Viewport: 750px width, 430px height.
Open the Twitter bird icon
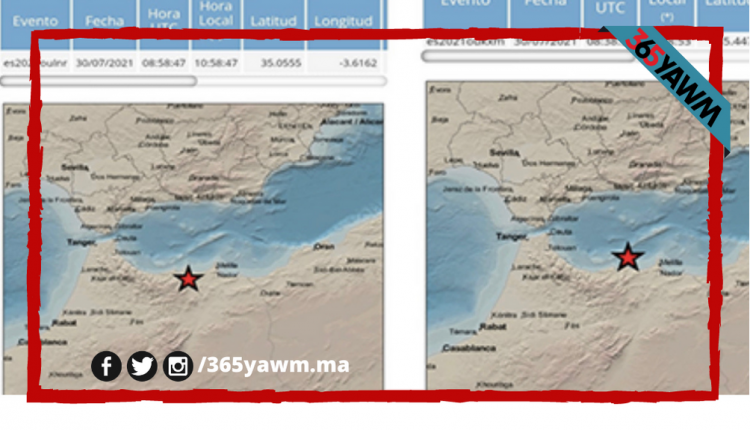point(142,367)
